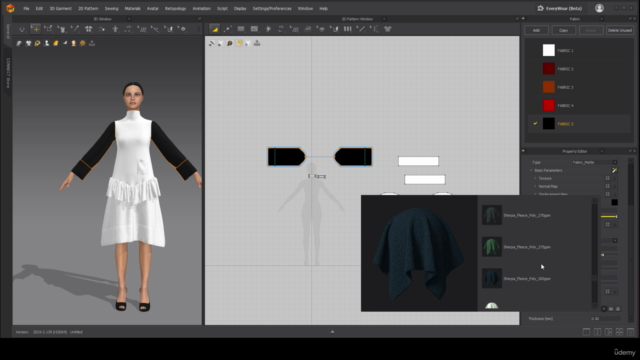Screen dimensions: 640x360
Task: Choose Sherpa_Fleece_Poly_300gsm preset thumbnail
Action: (491, 278)
